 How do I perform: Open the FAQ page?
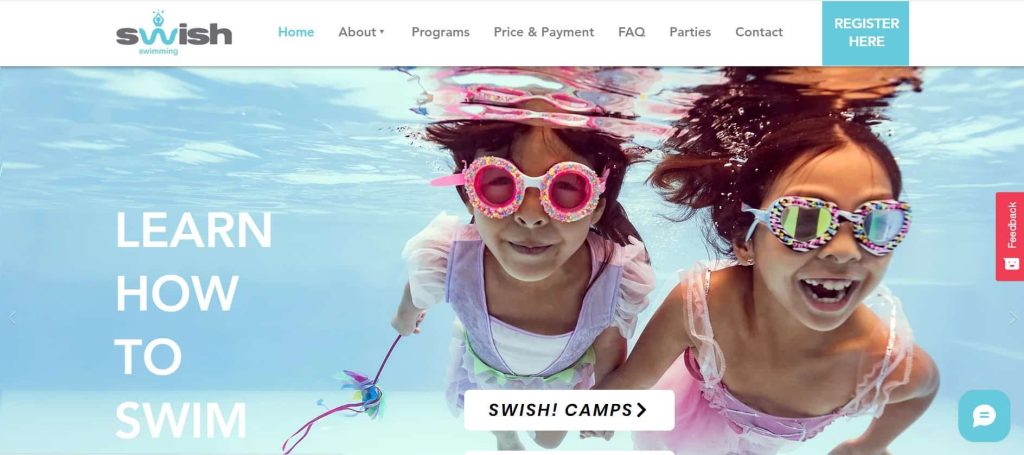coord(632,32)
